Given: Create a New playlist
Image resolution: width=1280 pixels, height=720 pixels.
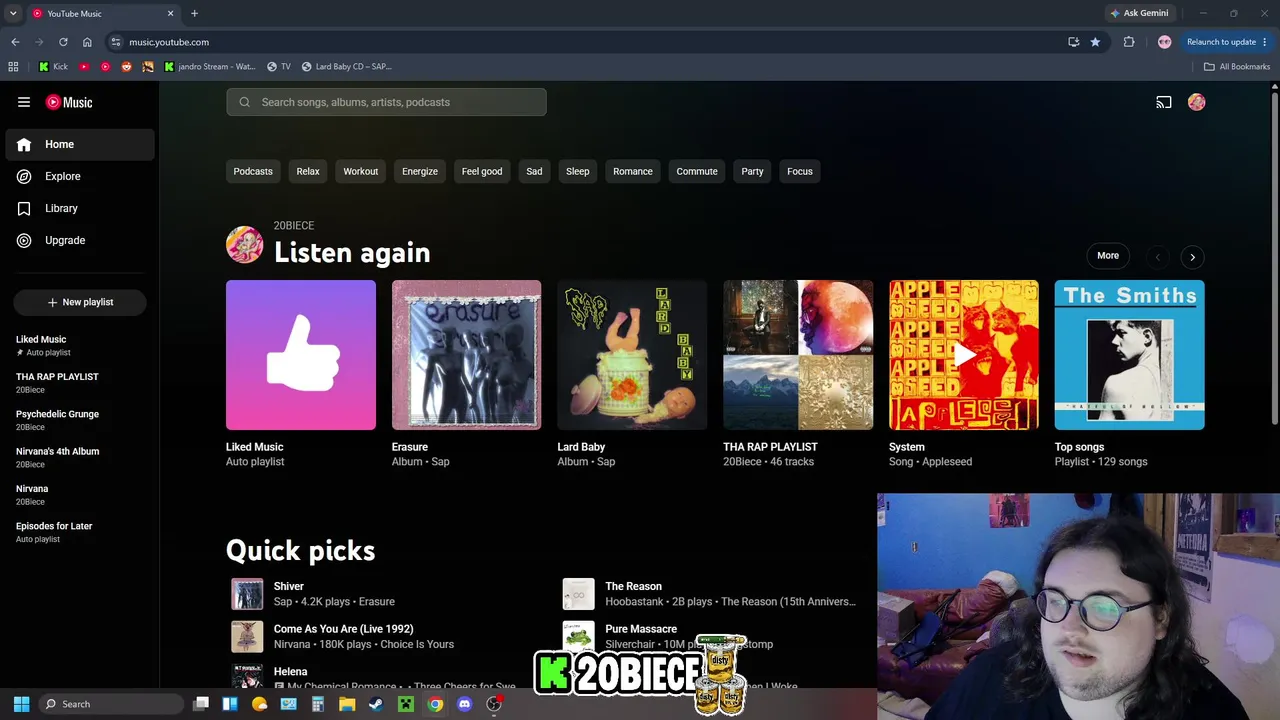Looking at the screenshot, I should tap(80, 302).
